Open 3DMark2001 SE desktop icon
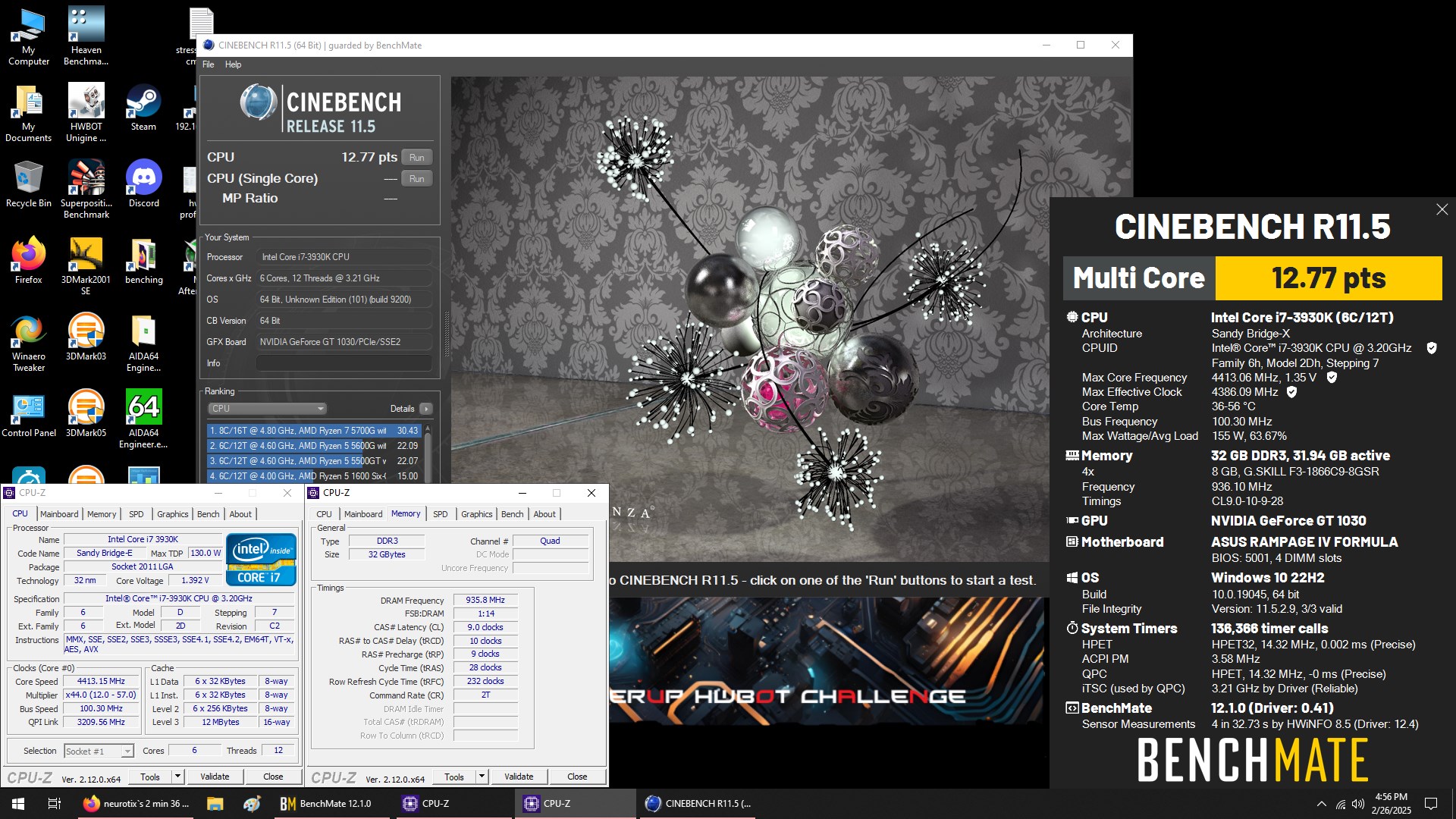The width and height of the screenshot is (1456, 819). tap(86, 265)
